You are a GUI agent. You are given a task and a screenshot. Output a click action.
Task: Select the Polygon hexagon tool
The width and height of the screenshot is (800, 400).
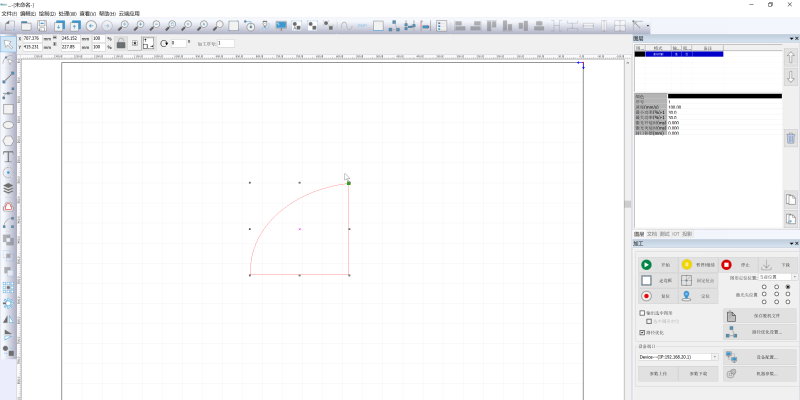pyautogui.click(x=8, y=141)
